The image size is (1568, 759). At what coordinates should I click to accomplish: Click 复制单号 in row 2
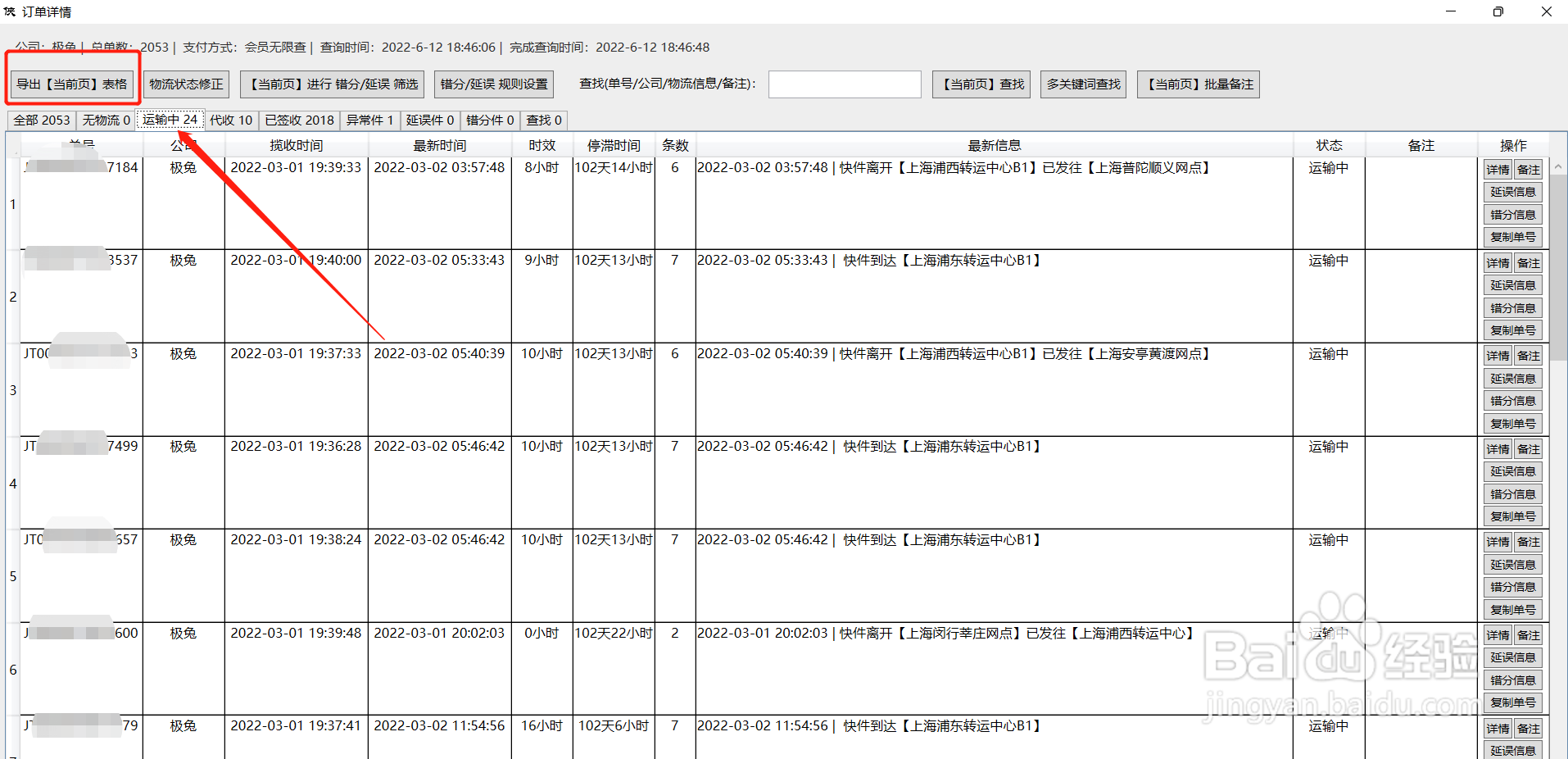pos(1513,330)
